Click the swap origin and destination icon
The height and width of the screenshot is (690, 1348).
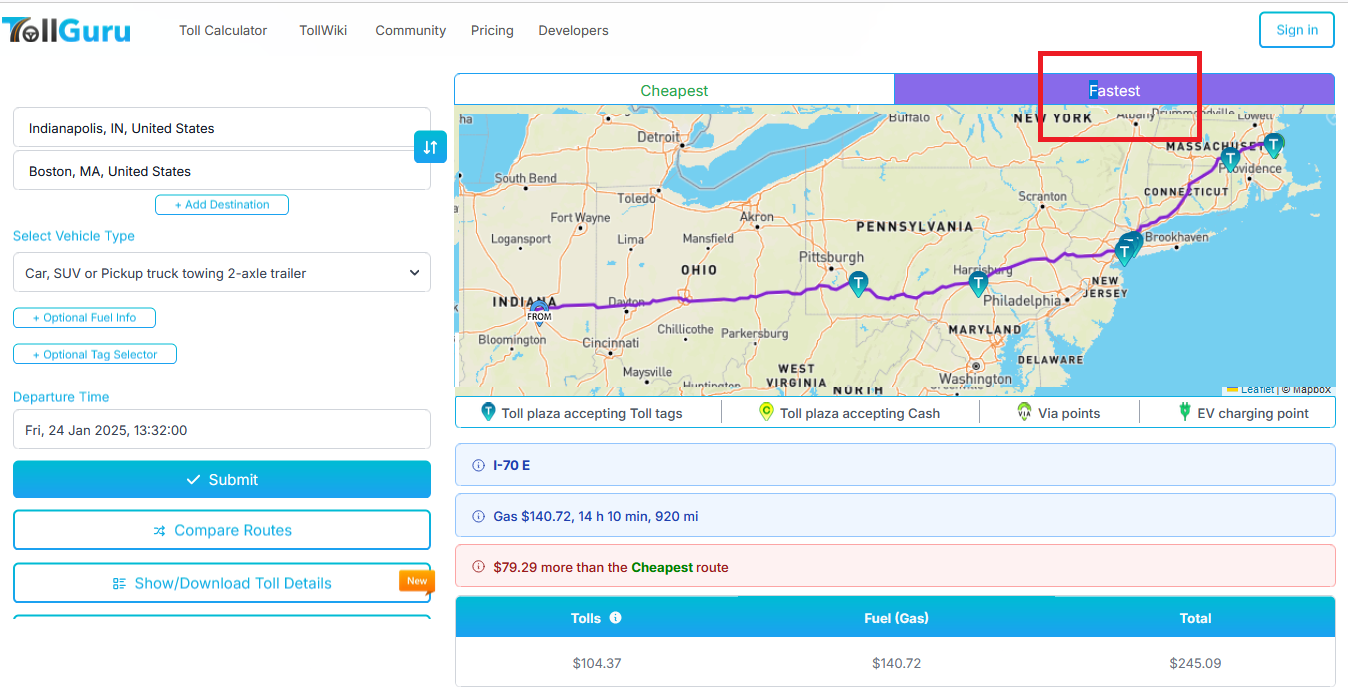point(430,147)
